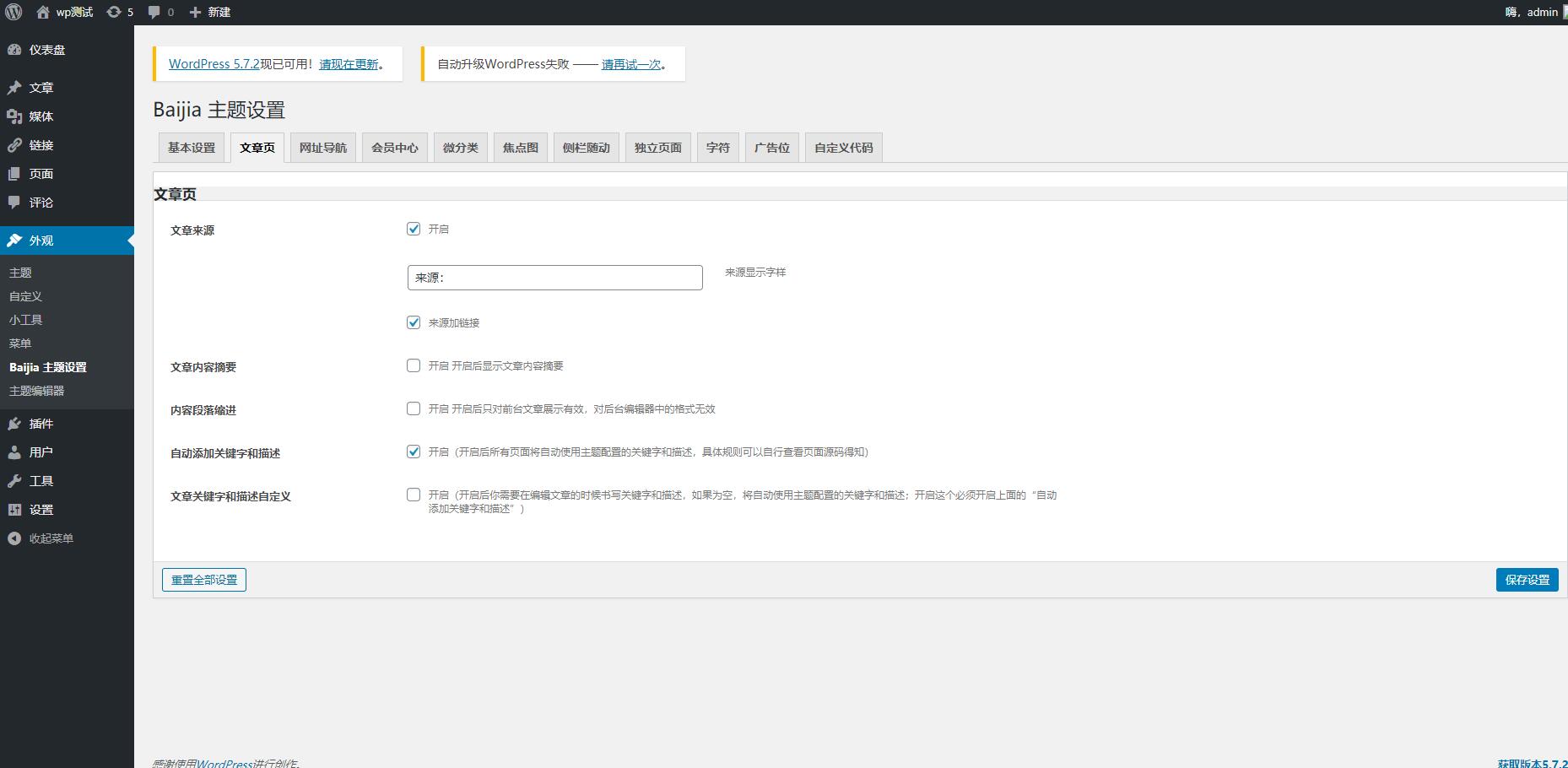The height and width of the screenshot is (768, 1568).
Task: Toggle the 自动添加关键字和描述 checkbox
Action: (414, 452)
